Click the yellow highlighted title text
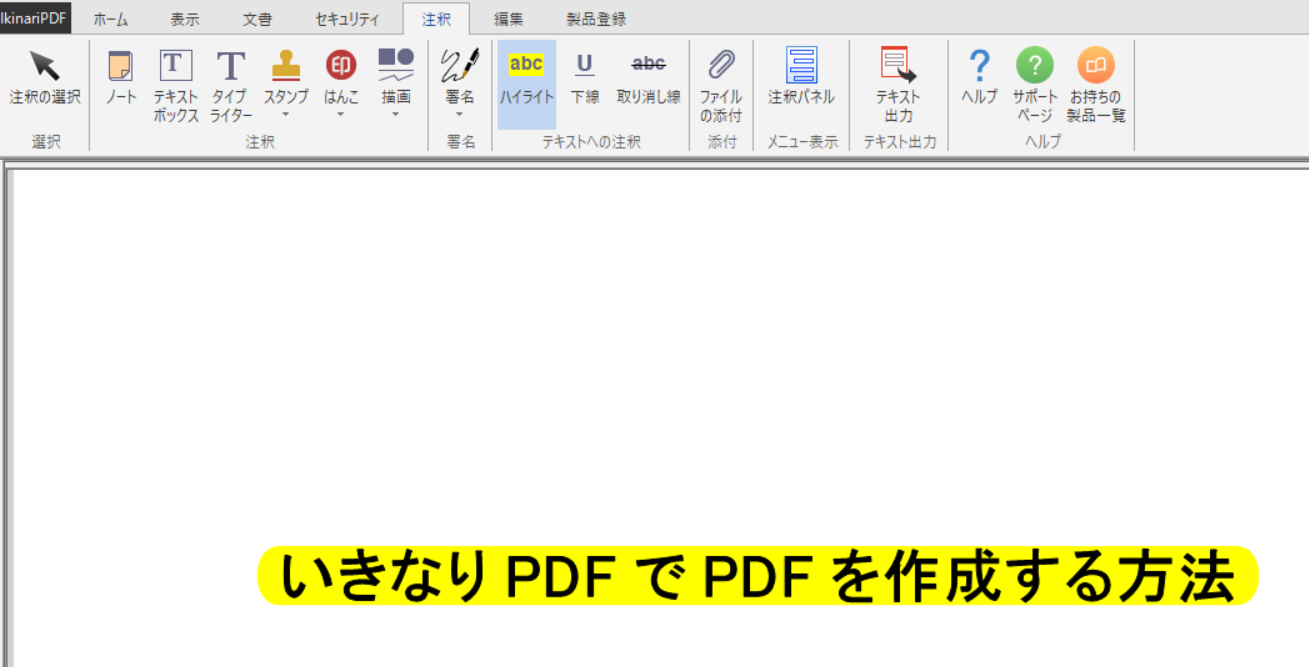Screen dimensions: 1309x667 [757, 577]
